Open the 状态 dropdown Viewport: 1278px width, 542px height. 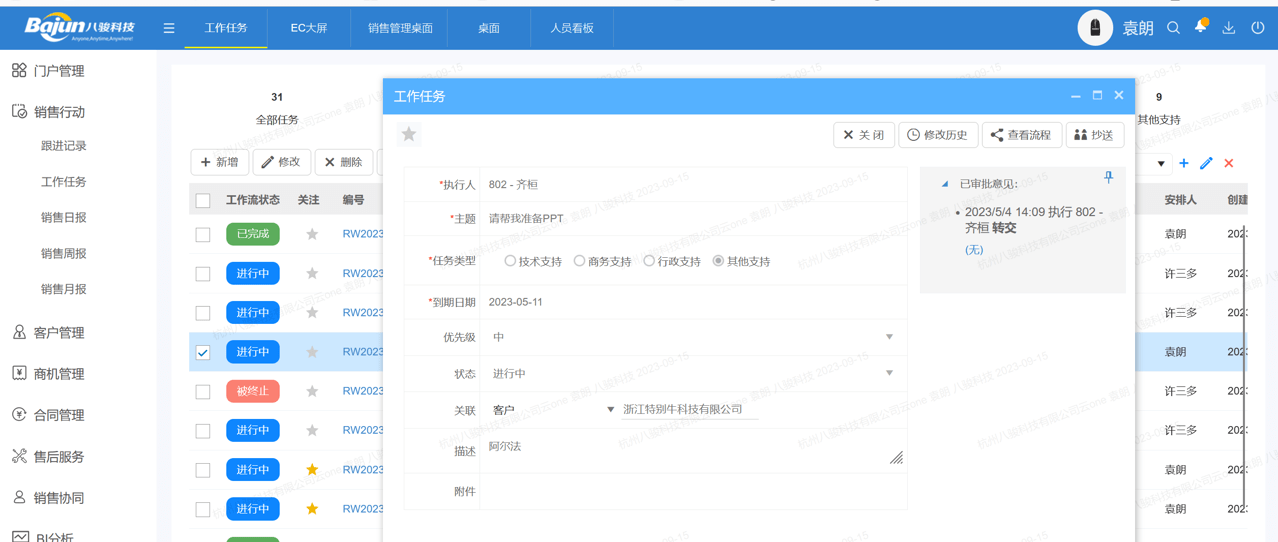click(x=692, y=373)
